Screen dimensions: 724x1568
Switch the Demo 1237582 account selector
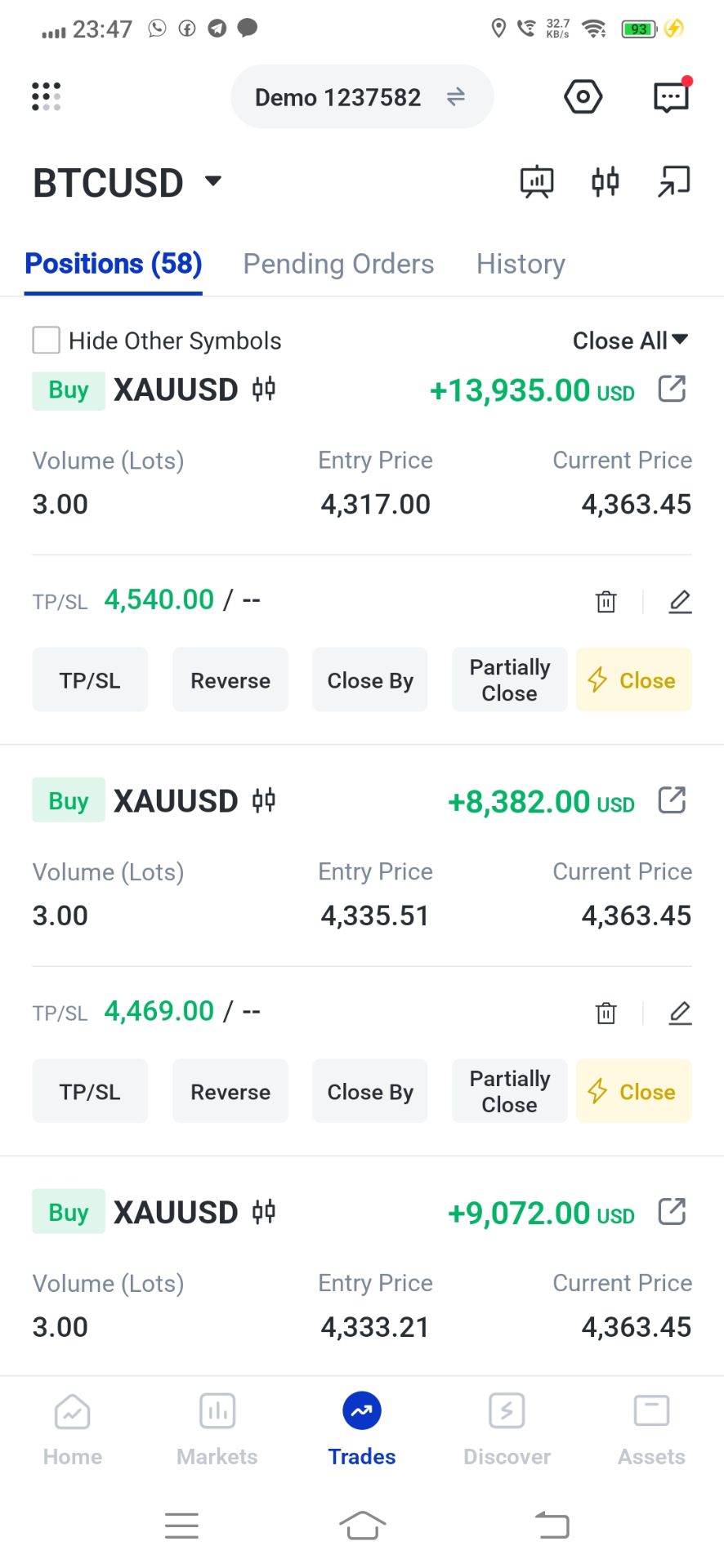point(362,97)
